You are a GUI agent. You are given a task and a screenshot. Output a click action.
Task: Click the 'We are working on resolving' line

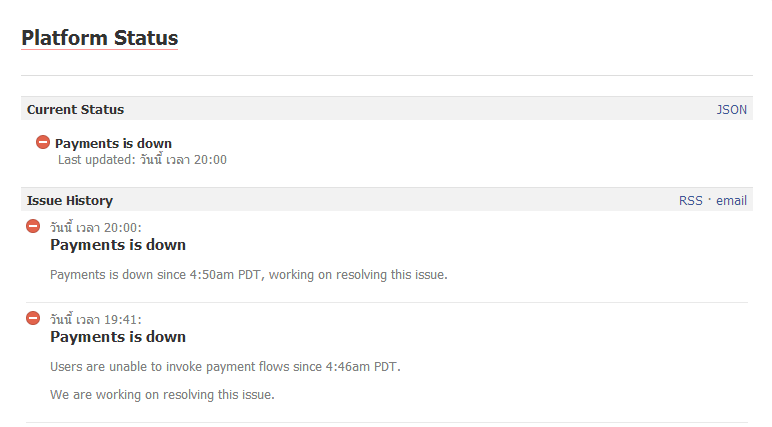click(162, 394)
